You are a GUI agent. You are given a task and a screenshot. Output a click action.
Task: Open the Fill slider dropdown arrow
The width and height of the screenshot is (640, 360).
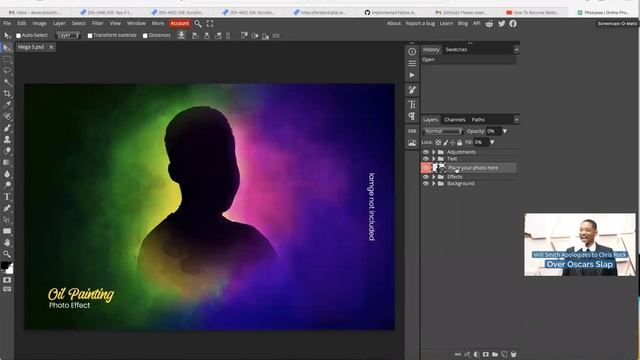click(x=492, y=142)
